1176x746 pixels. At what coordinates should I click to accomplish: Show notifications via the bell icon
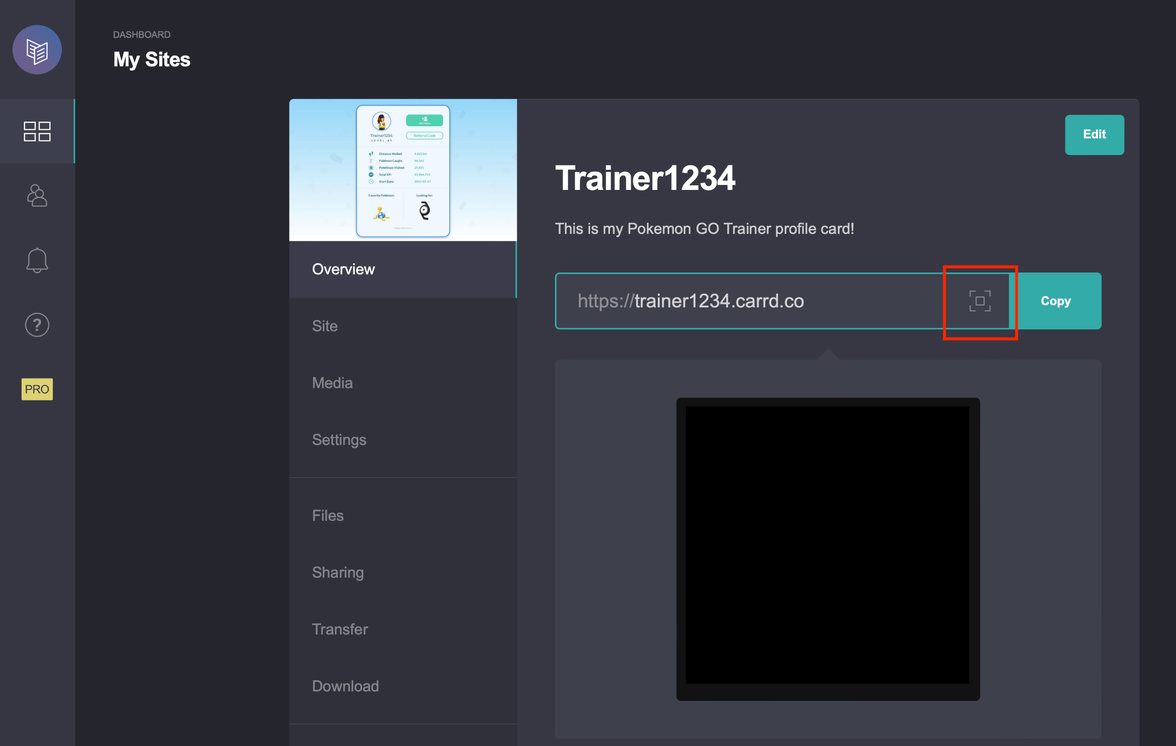[37, 261]
